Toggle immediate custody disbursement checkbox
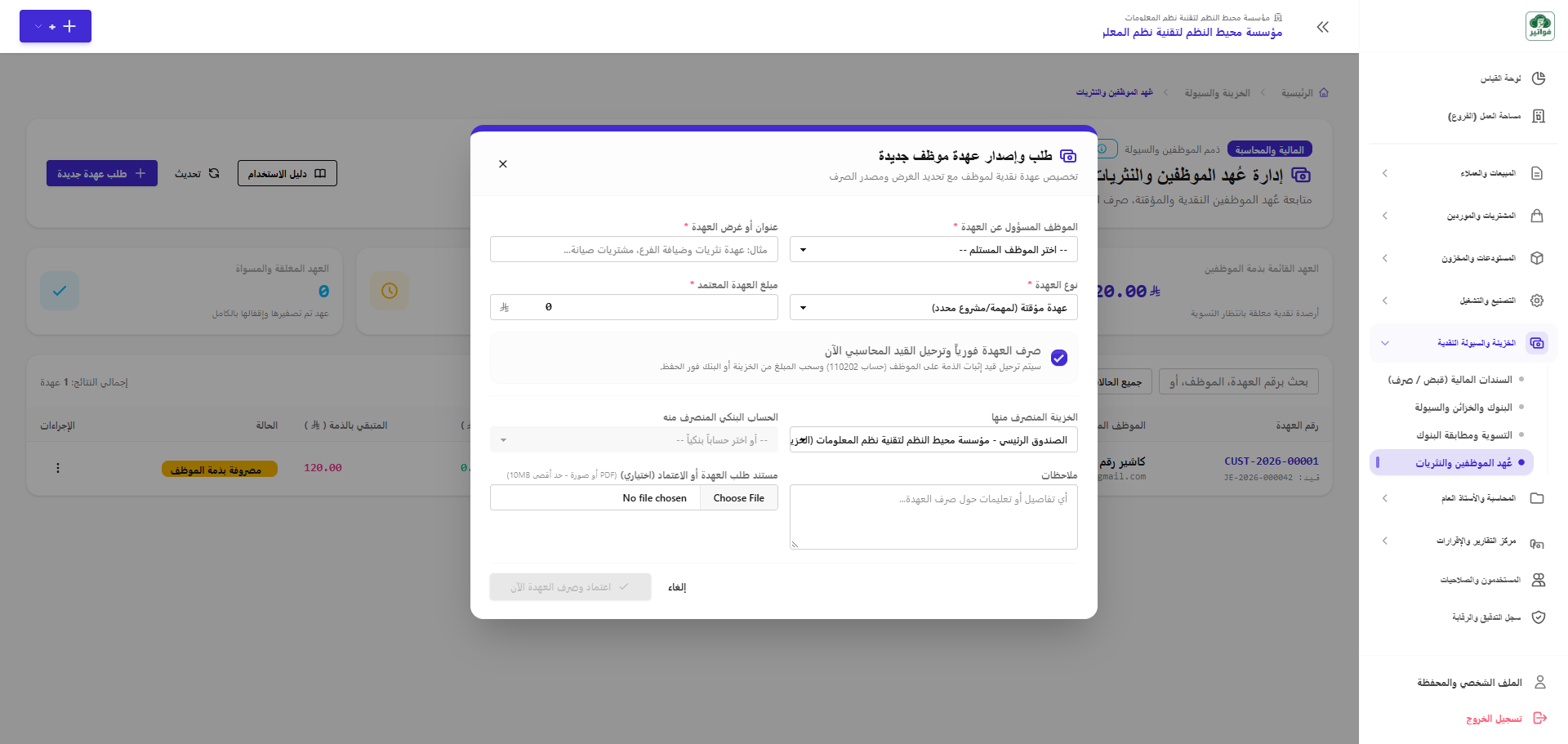The image size is (1568, 744). click(1059, 358)
